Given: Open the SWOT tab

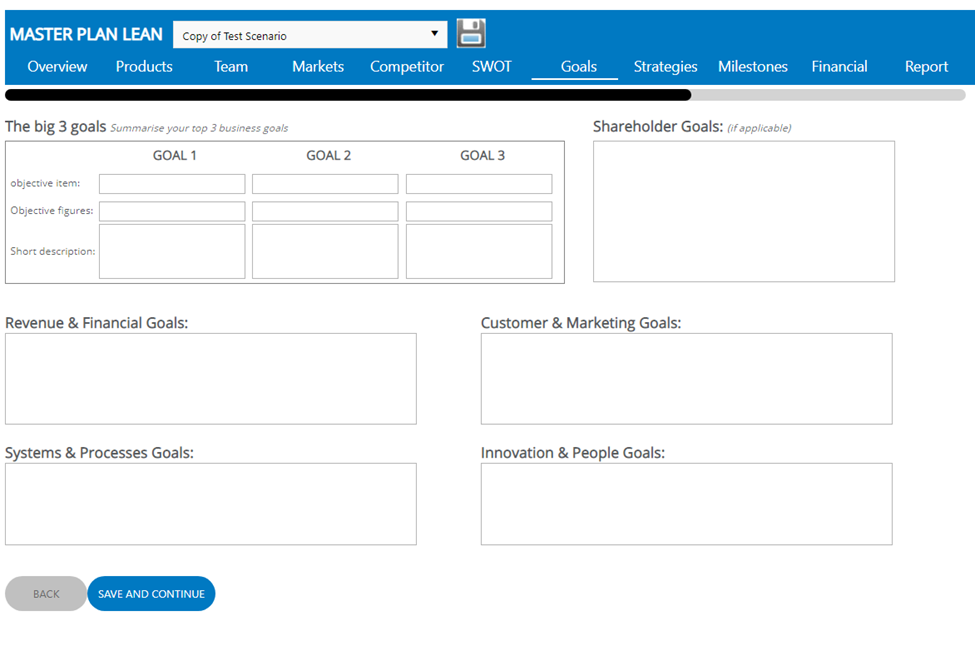Looking at the screenshot, I should pos(491,67).
